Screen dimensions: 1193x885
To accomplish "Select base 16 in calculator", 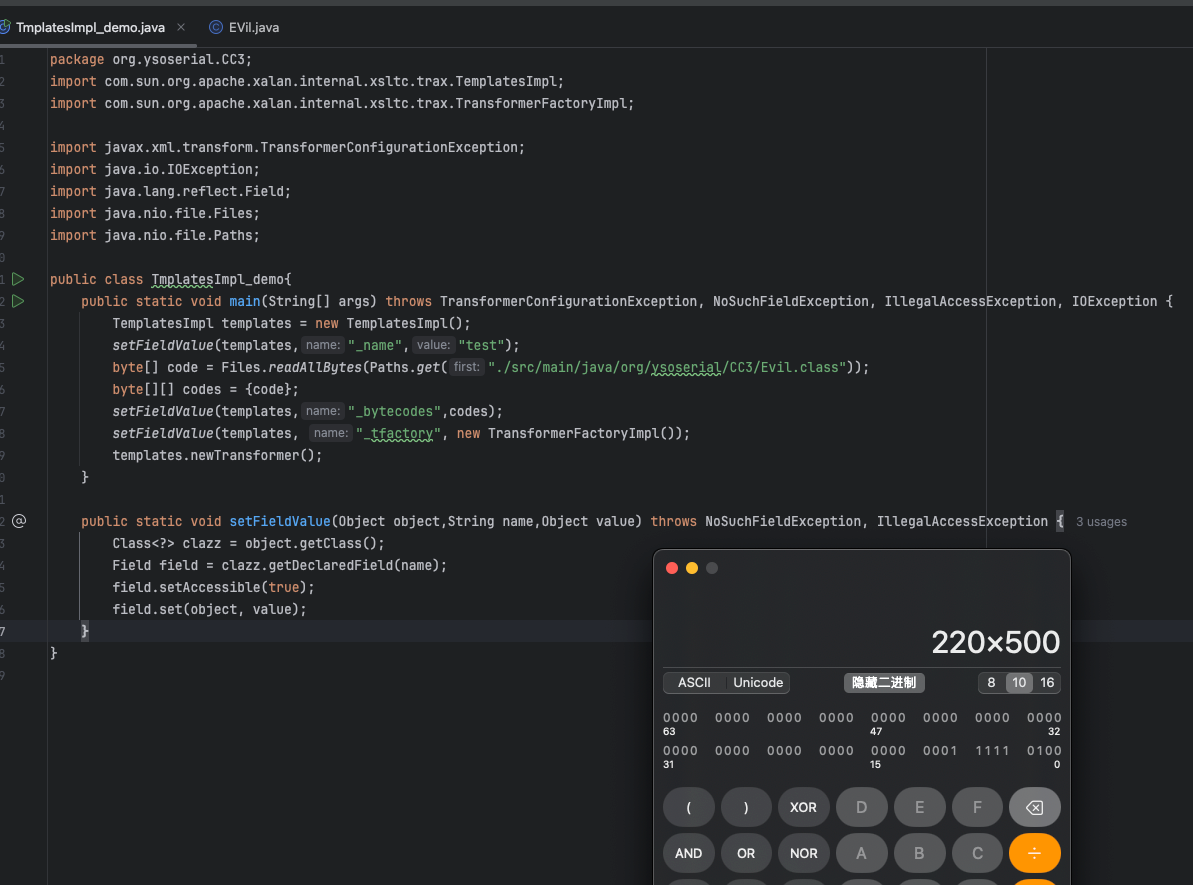I will [1047, 683].
